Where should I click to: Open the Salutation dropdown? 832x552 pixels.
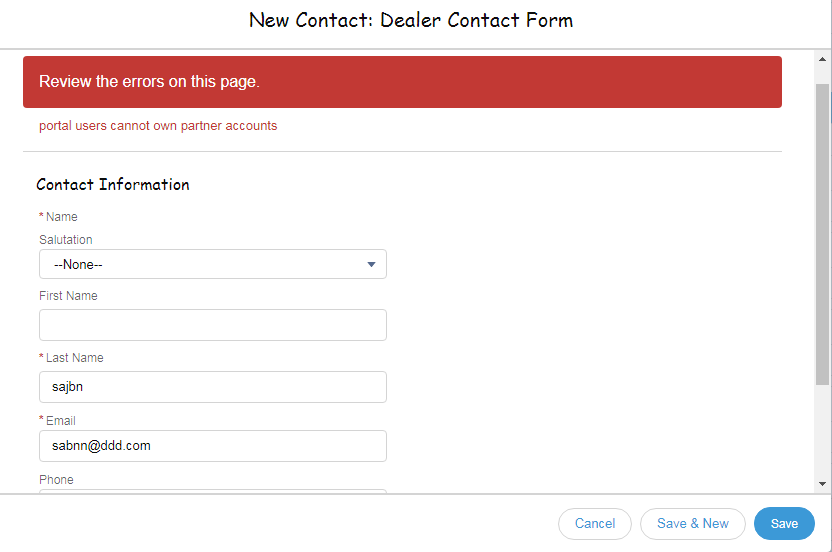click(212, 264)
